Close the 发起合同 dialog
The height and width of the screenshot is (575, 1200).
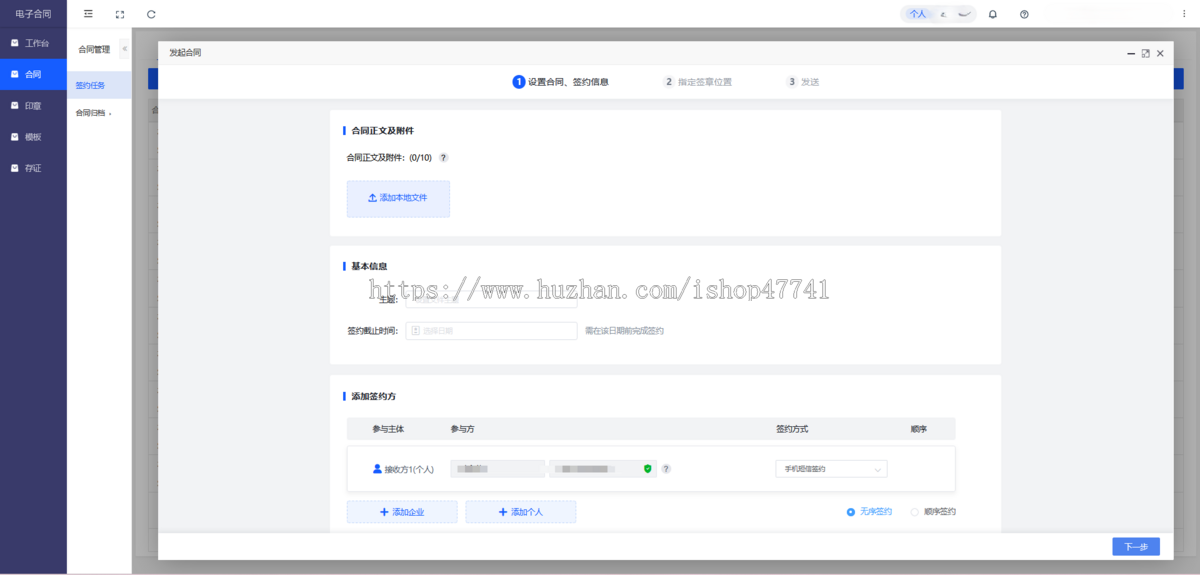pos(1160,53)
